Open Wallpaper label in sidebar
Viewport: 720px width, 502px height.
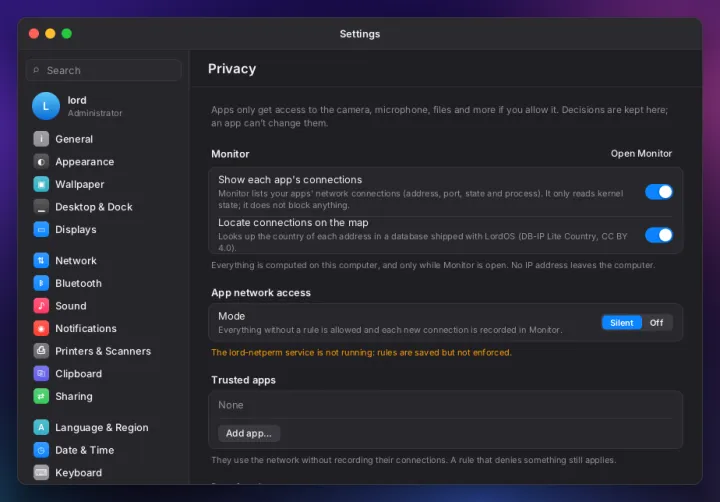click(x=79, y=184)
